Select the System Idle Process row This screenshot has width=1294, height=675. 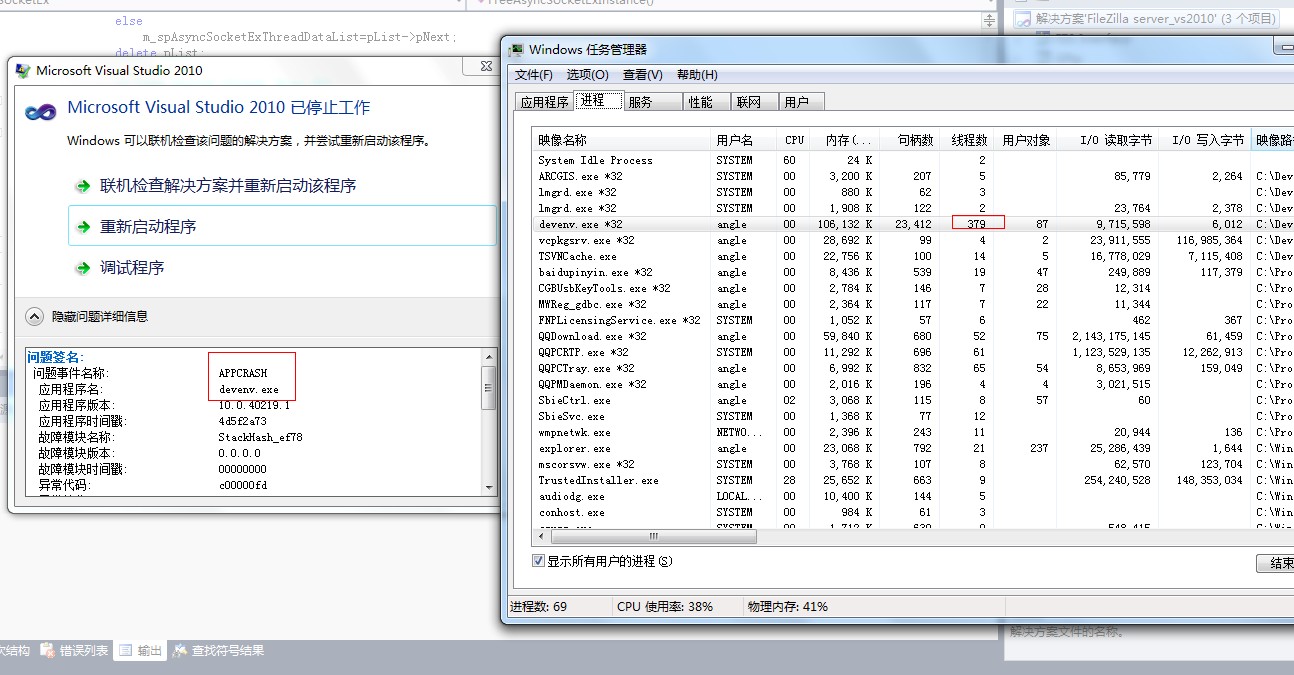coord(913,160)
